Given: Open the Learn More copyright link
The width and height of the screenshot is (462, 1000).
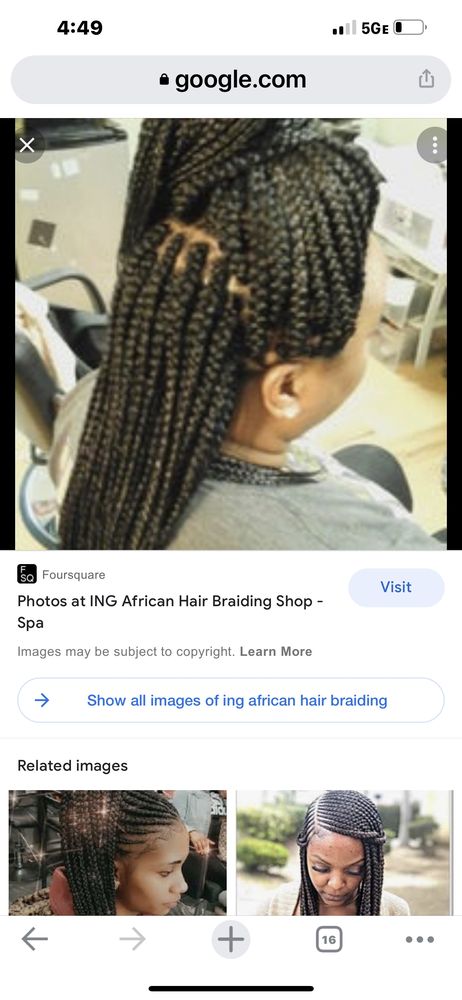Looking at the screenshot, I should tap(276, 652).
